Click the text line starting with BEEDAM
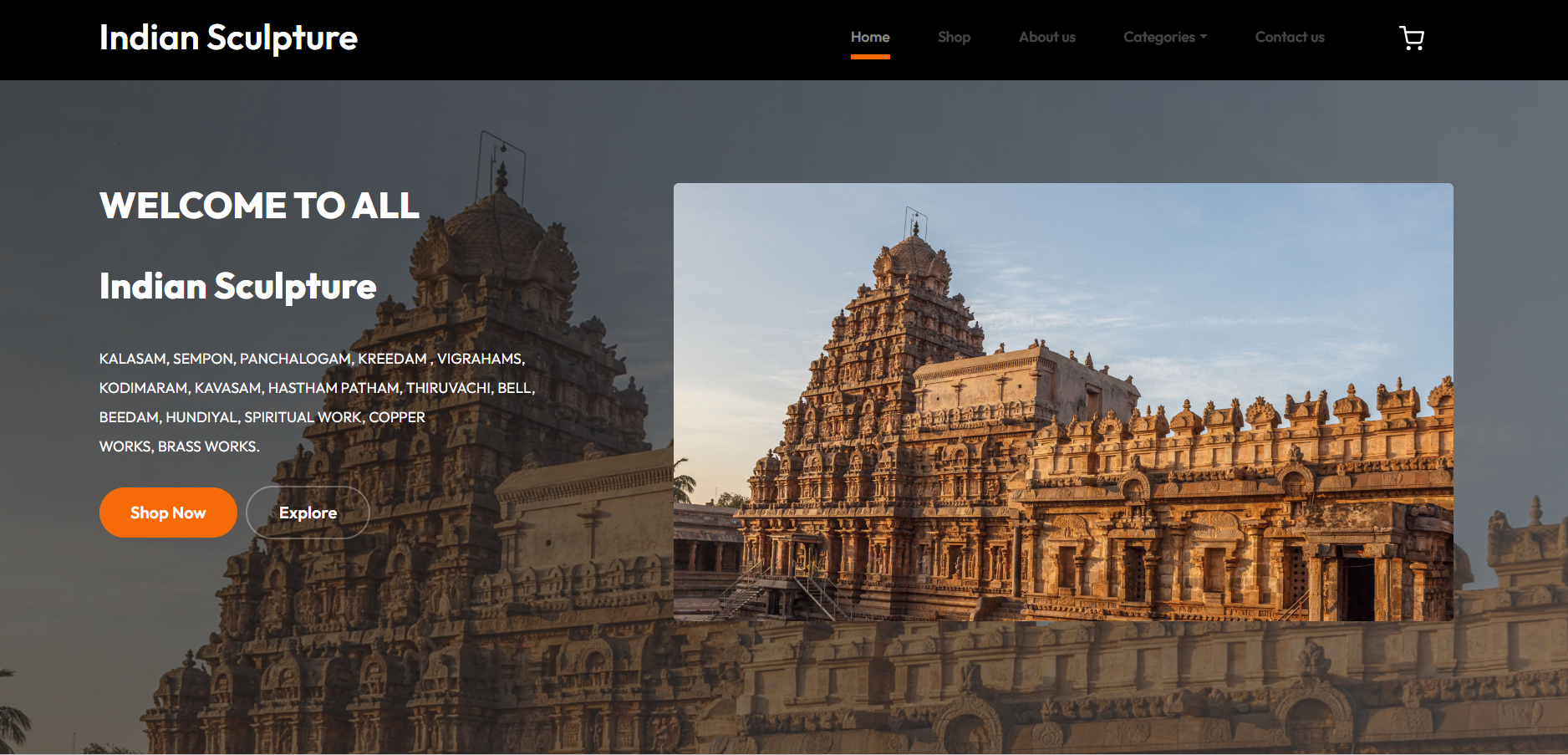The width and height of the screenshot is (1568, 755). [x=262, y=417]
